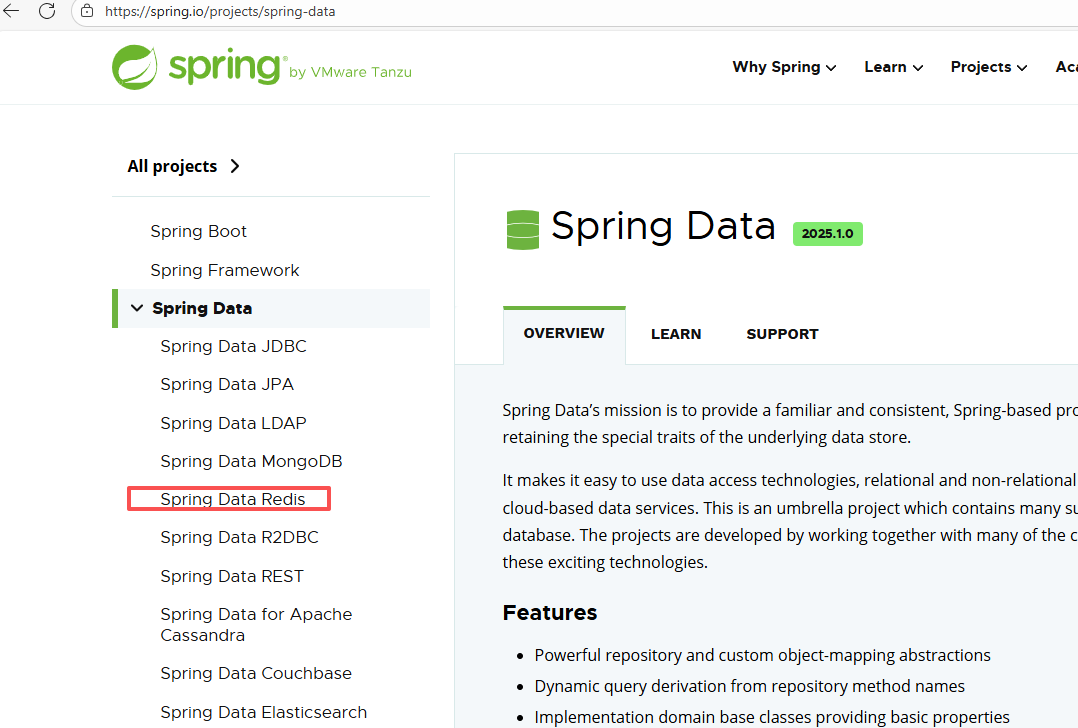Open the Learn dropdown menu

point(893,67)
